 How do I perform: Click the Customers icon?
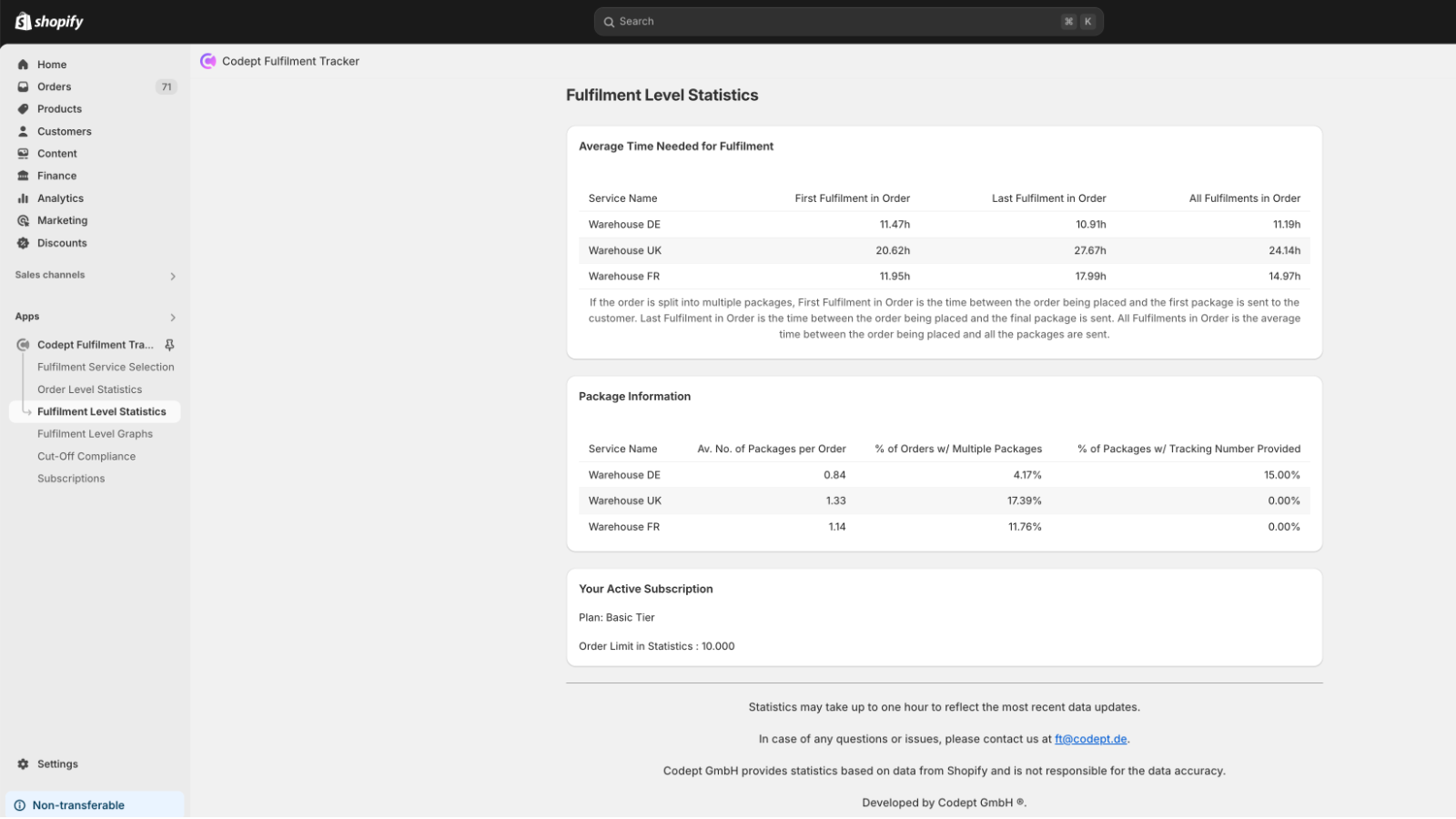[x=22, y=131]
